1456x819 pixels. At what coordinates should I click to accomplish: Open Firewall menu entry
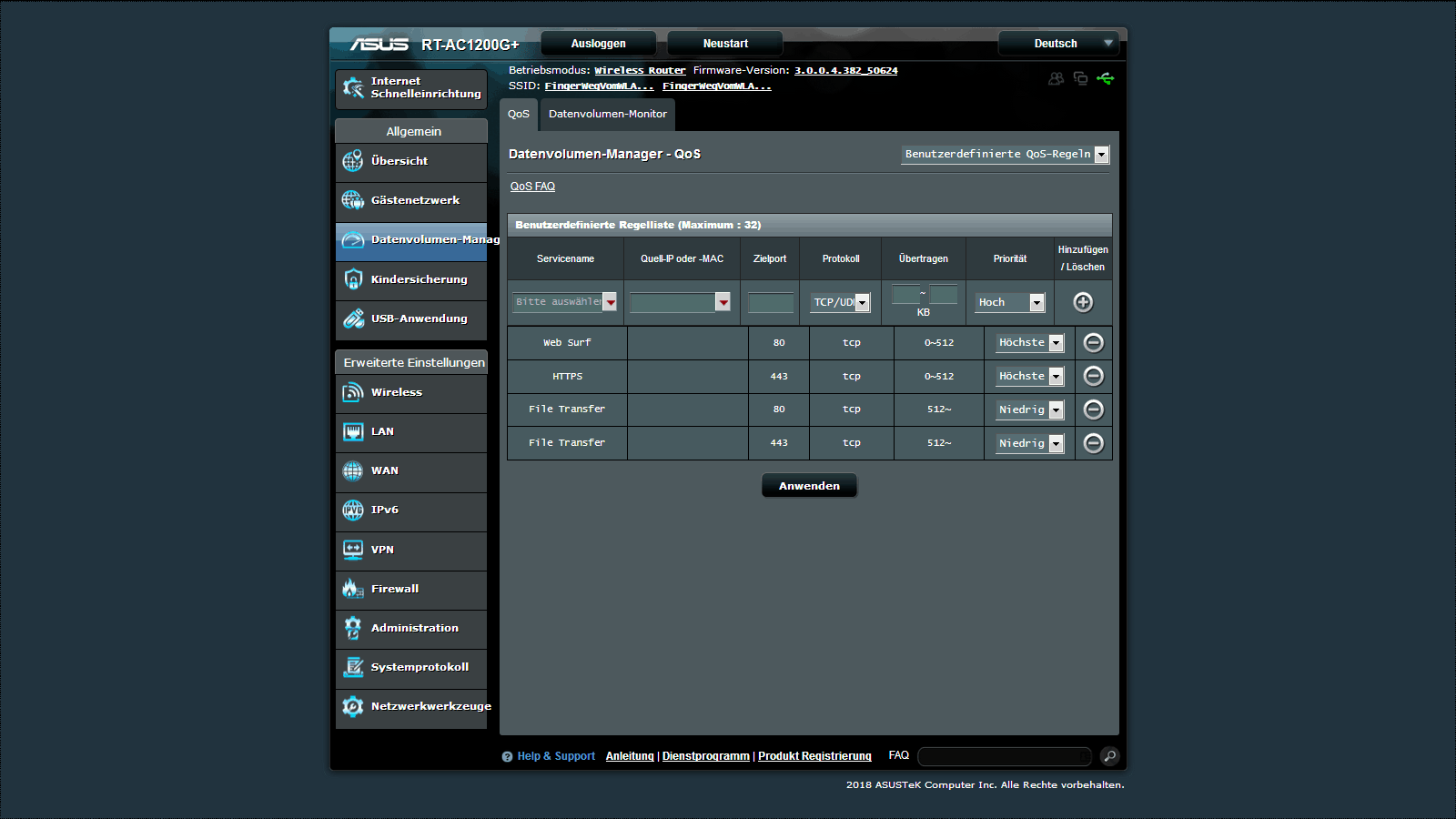(x=411, y=589)
